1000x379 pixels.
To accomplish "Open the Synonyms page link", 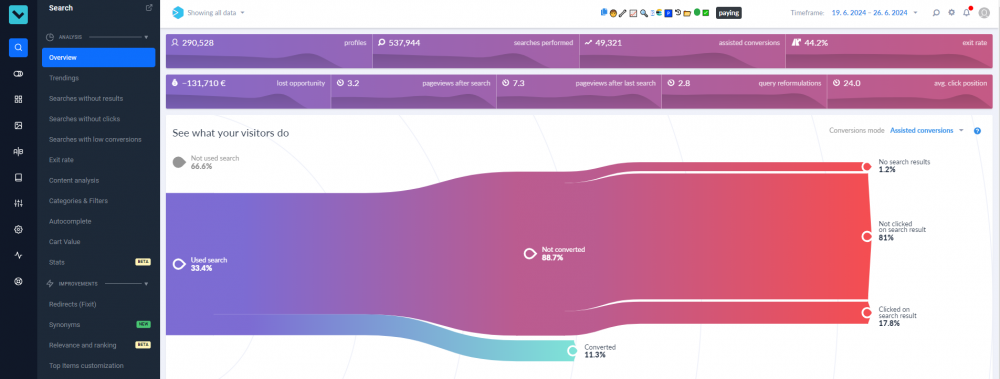I will [x=64, y=325].
